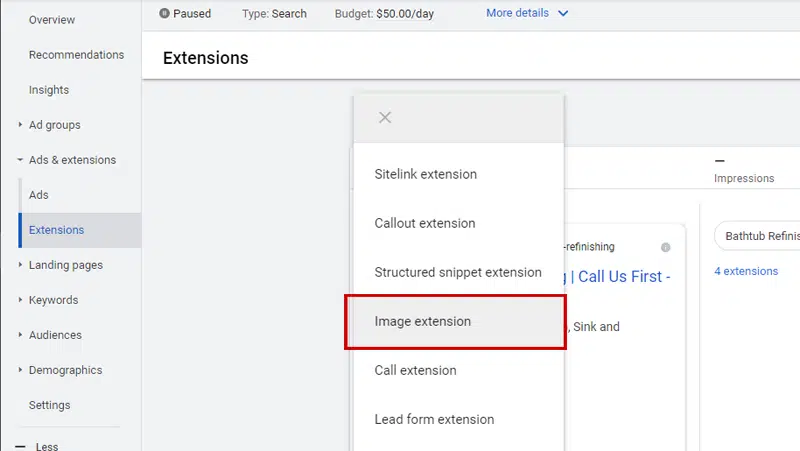Expand the Ad groups section

pos(20,124)
